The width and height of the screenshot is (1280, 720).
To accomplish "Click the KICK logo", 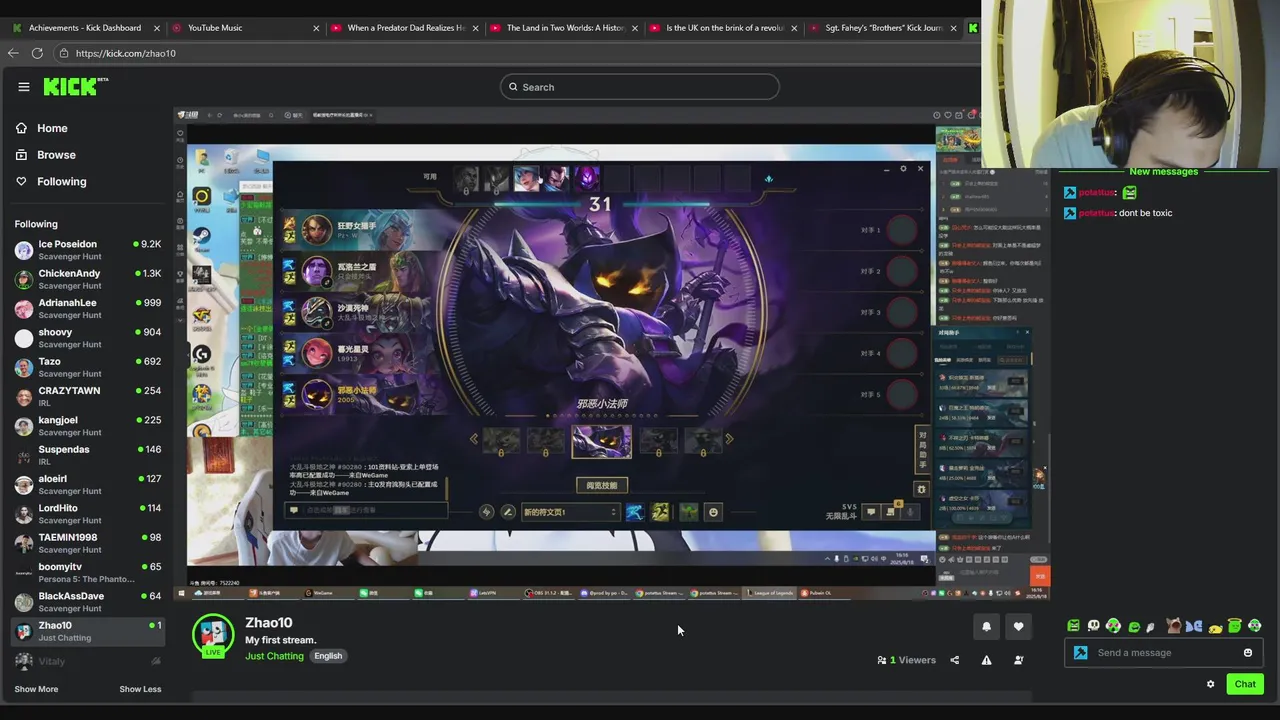I will coord(74,87).
